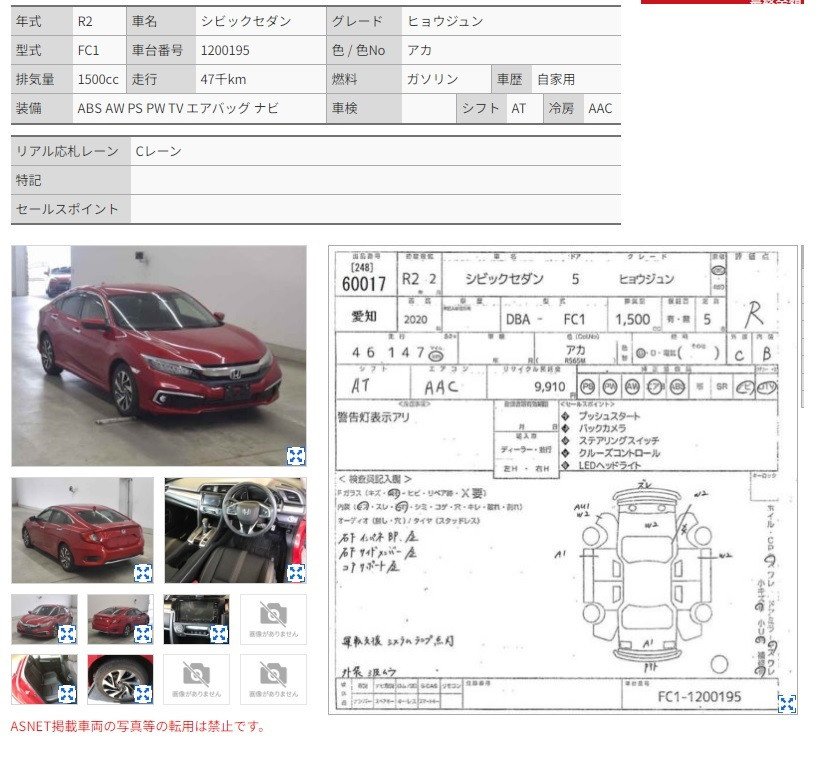Select the color アカ value

419,50
